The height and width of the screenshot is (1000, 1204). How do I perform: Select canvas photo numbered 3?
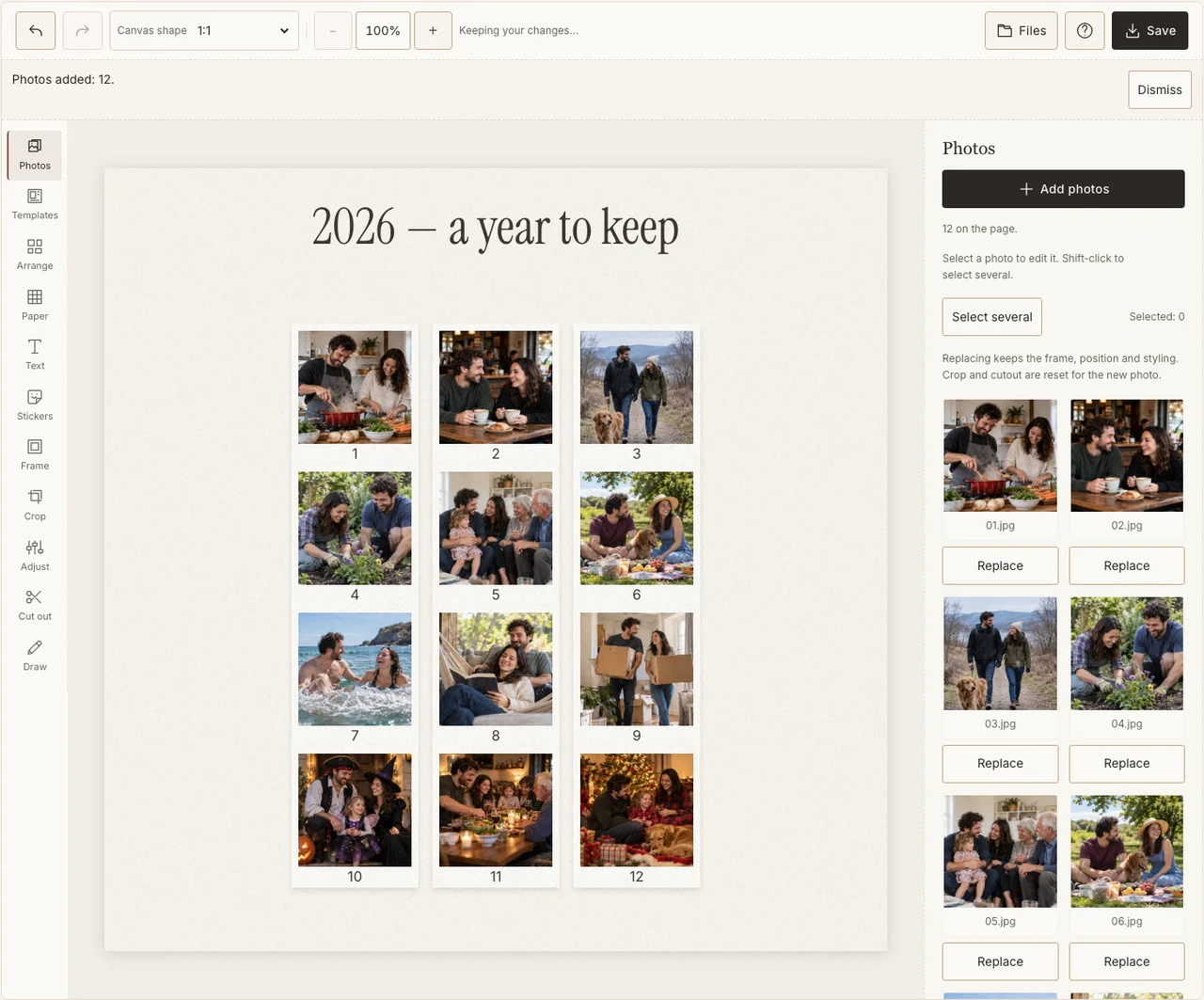[637, 387]
